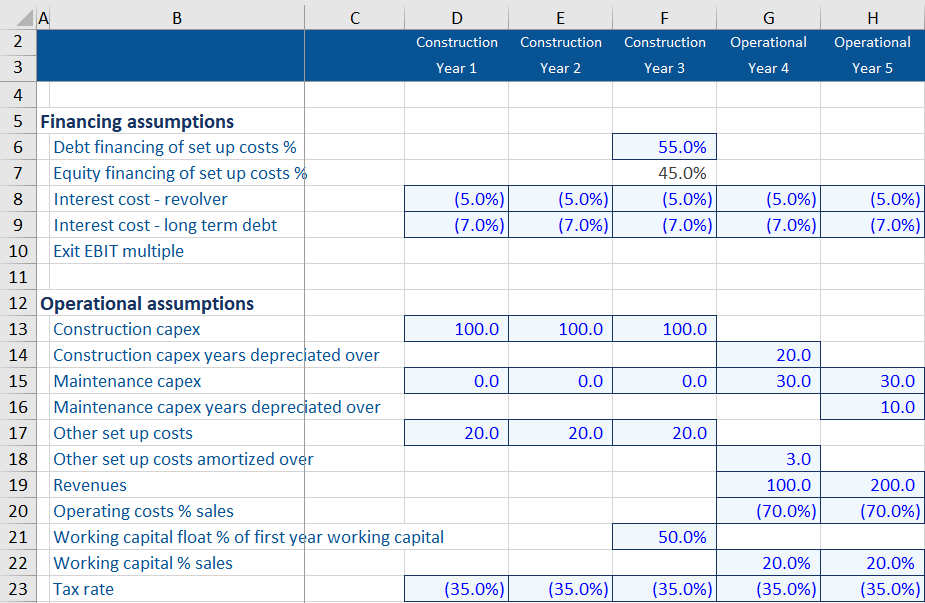Click the equity financing 45.0% cell
The width and height of the screenshot is (925, 603).
coord(664,173)
